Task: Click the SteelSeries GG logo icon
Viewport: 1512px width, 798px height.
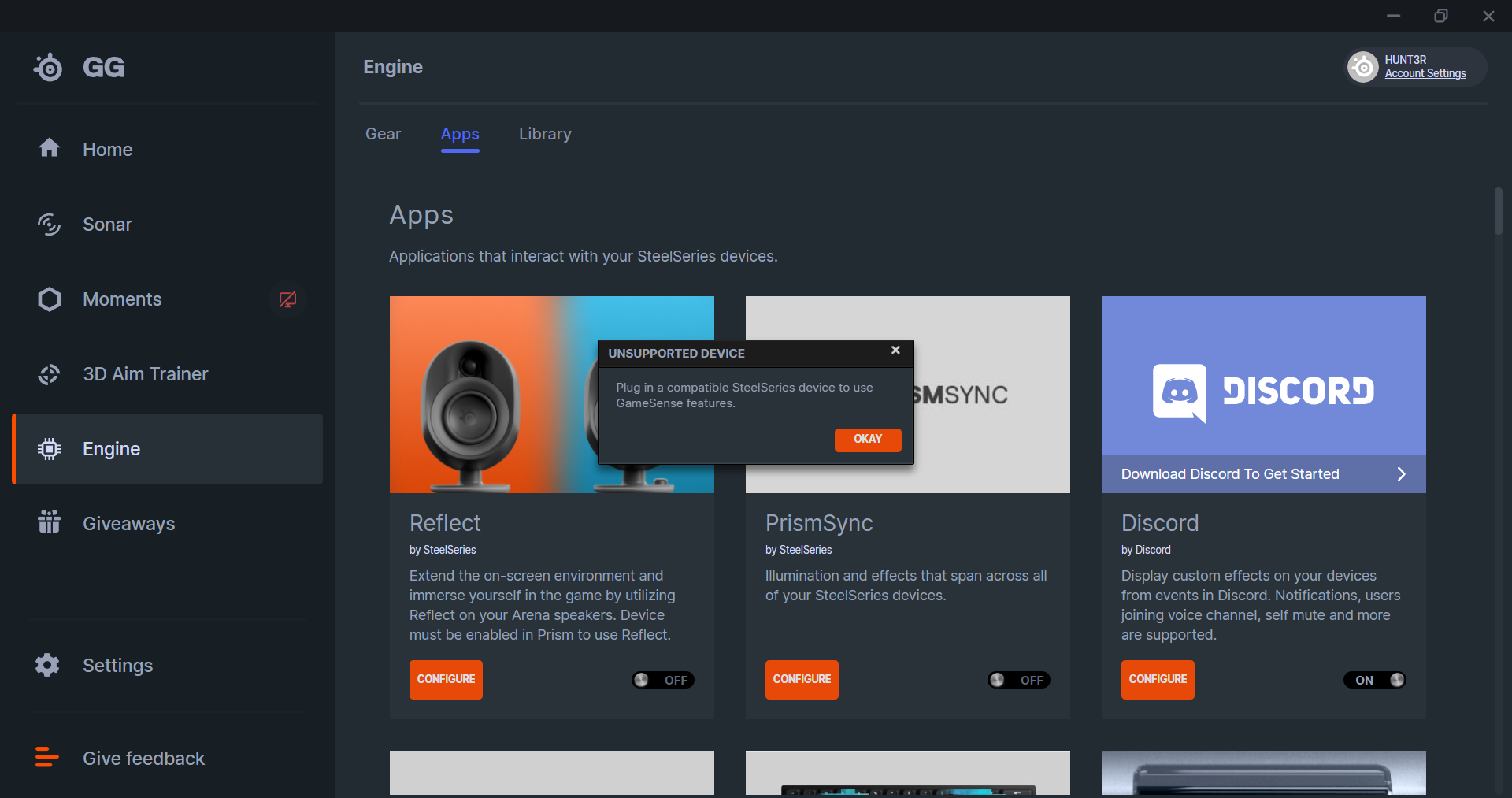Action: (49, 68)
